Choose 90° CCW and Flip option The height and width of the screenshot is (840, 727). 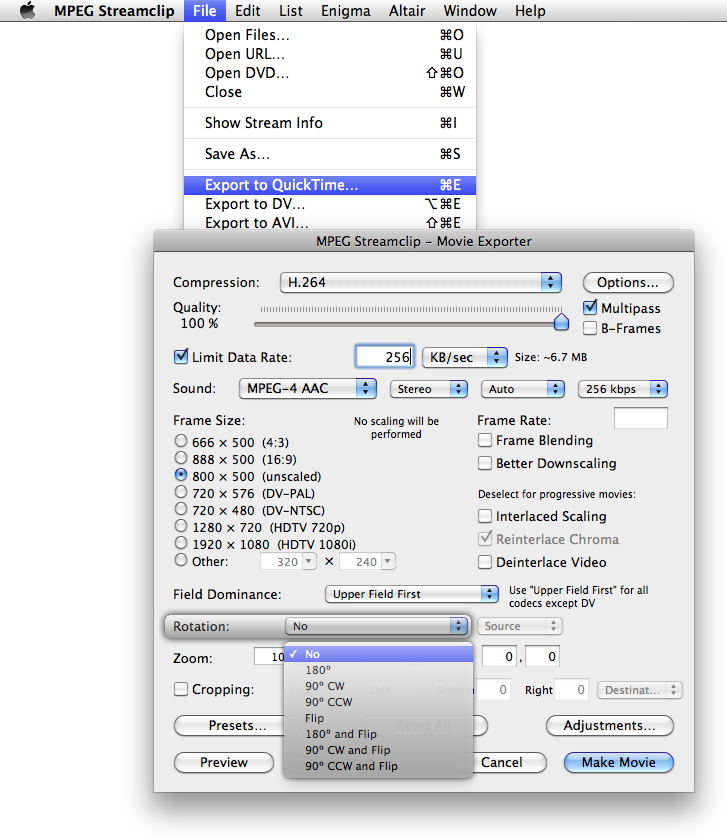(x=378, y=767)
